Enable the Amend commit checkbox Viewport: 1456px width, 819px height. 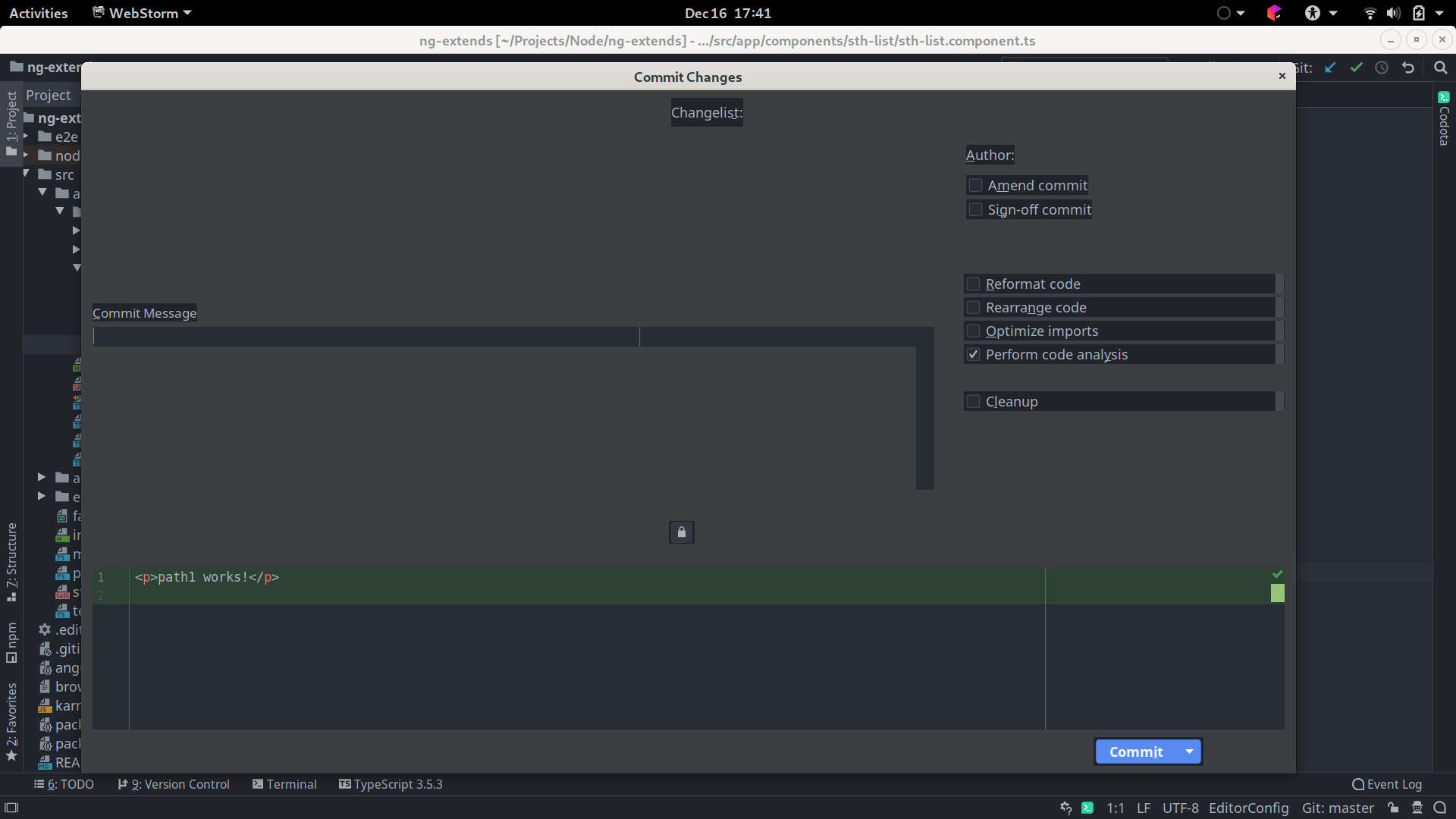tap(975, 185)
